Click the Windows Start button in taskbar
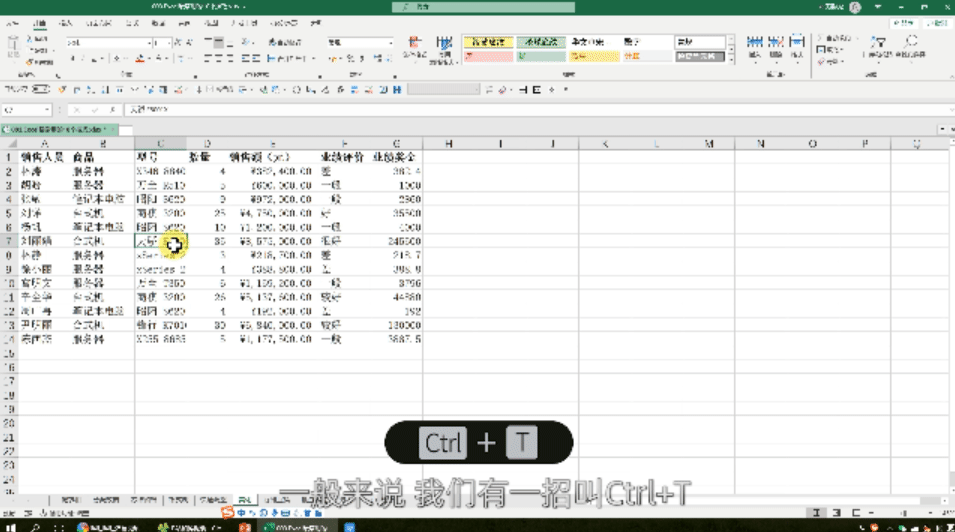The height and width of the screenshot is (532, 955). point(10,525)
